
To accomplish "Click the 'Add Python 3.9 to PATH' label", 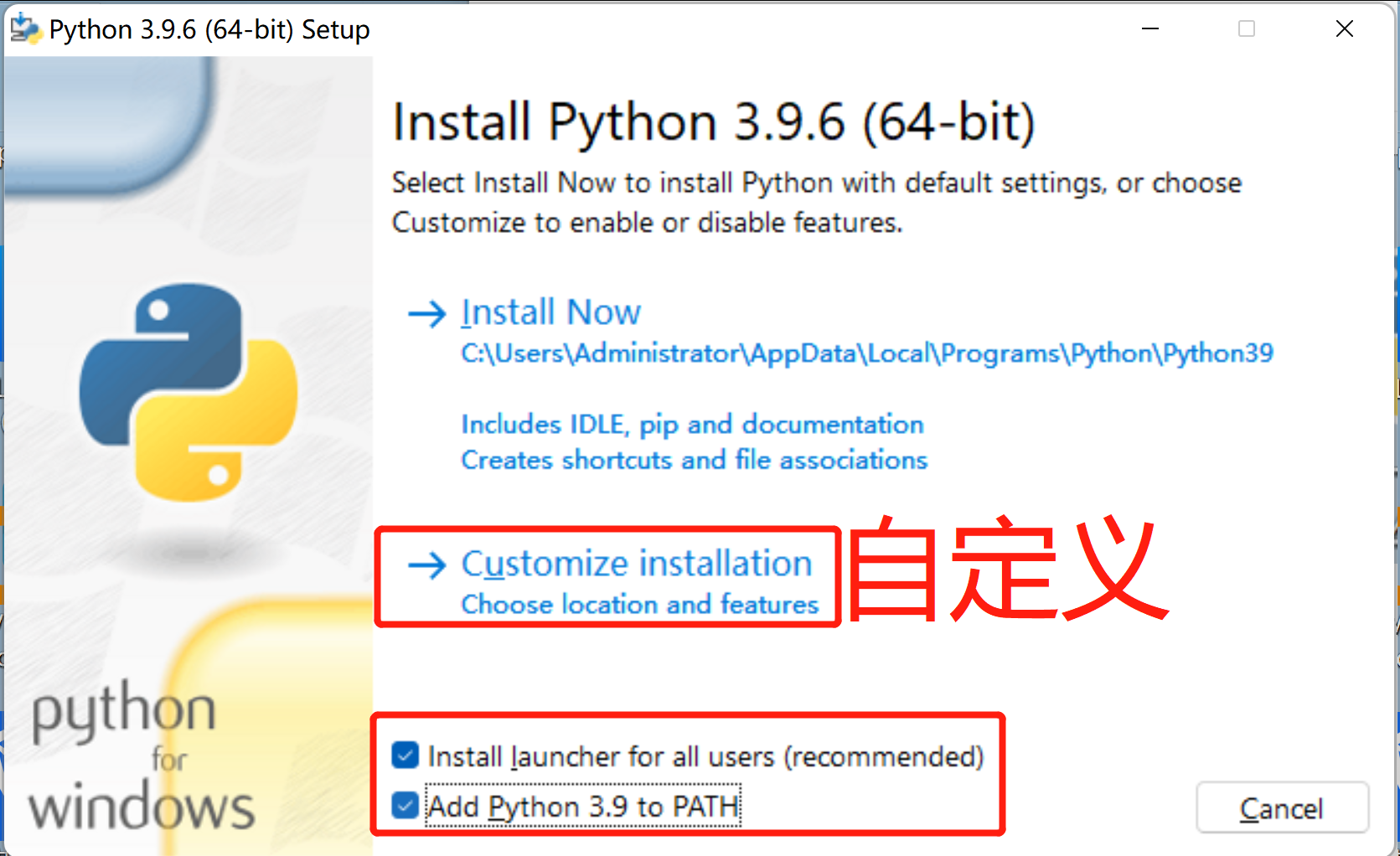I will pyautogui.click(x=583, y=807).
